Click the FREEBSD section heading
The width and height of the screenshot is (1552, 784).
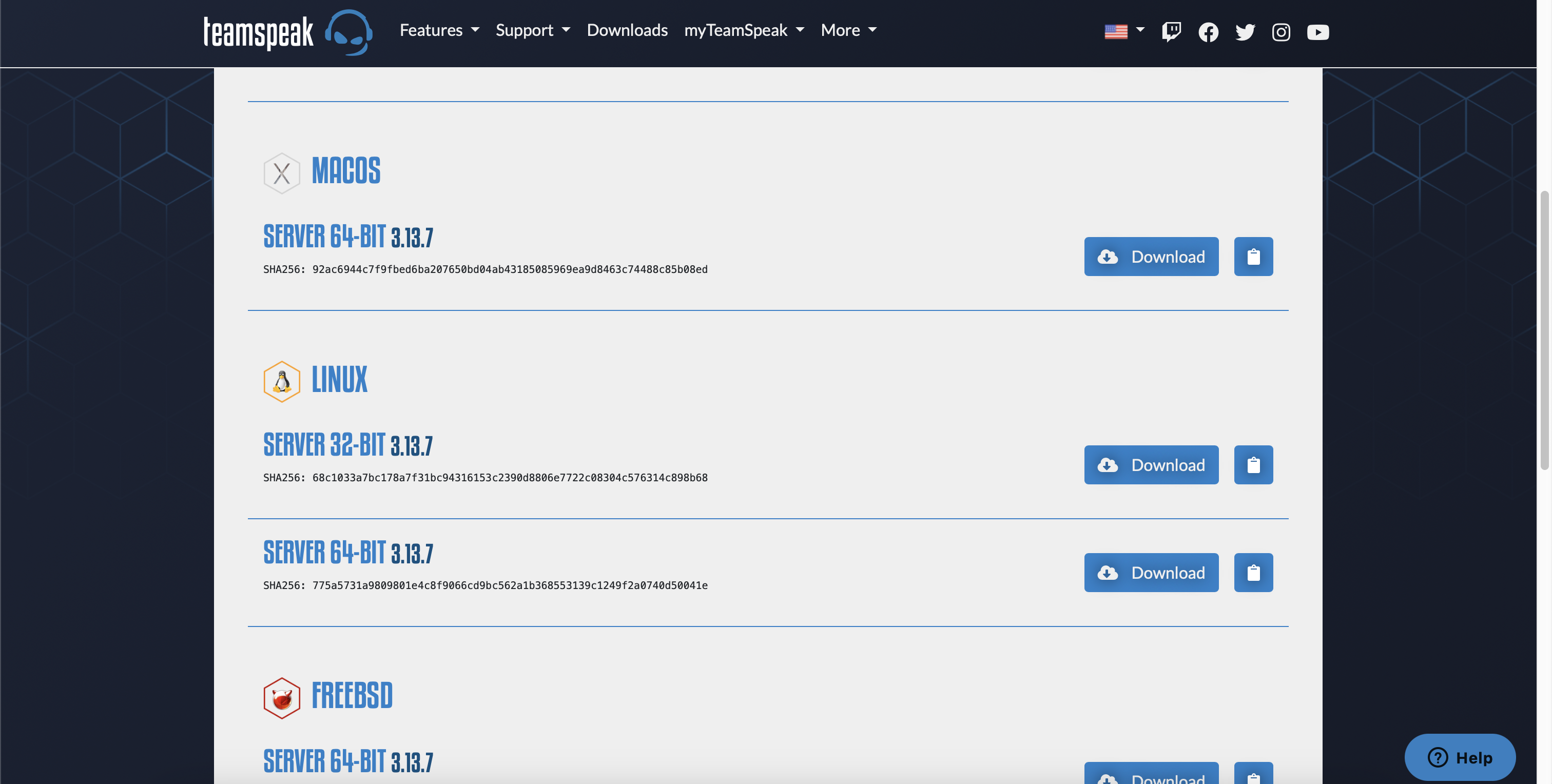(352, 695)
